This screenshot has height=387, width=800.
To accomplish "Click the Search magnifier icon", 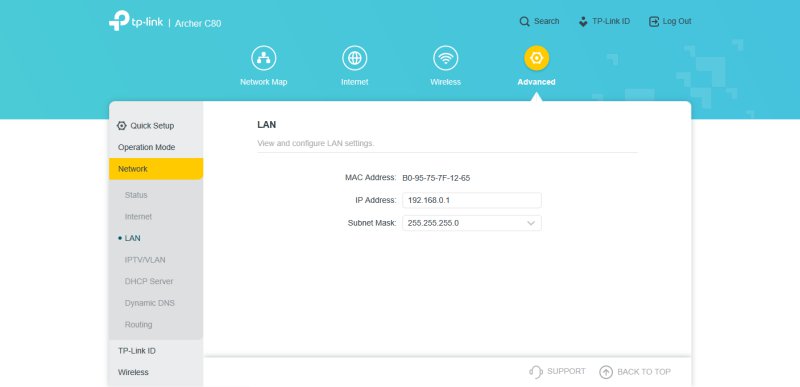I will coord(524,21).
